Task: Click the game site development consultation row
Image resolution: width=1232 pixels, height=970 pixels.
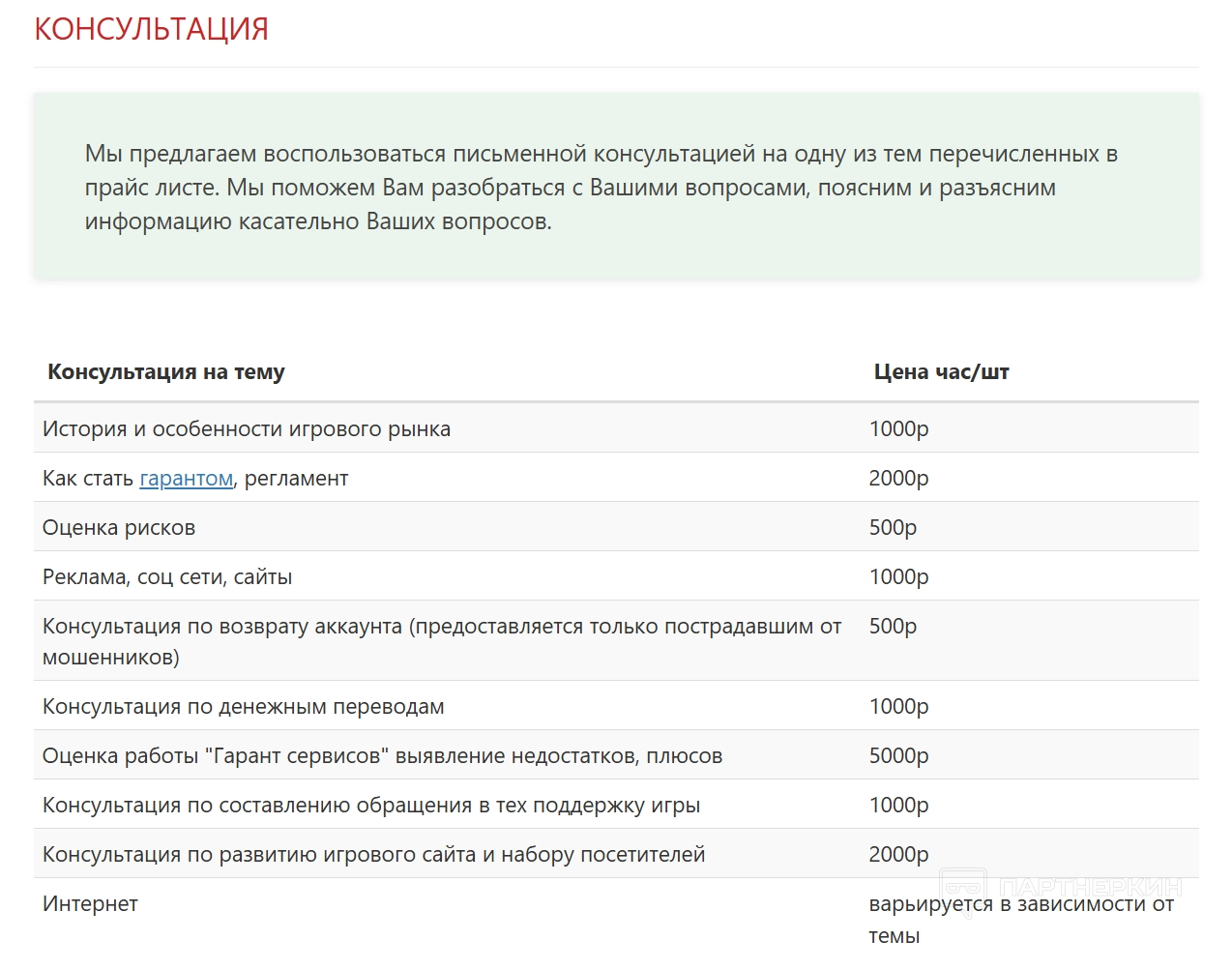Action: pyautogui.click(x=374, y=855)
